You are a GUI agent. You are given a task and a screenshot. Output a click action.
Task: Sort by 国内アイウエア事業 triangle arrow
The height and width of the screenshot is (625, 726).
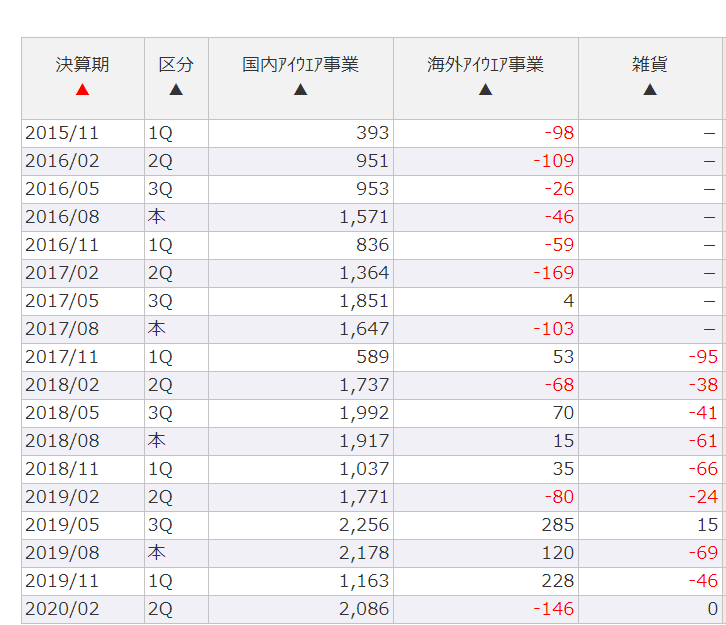pyautogui.click(x=300, y=89)
